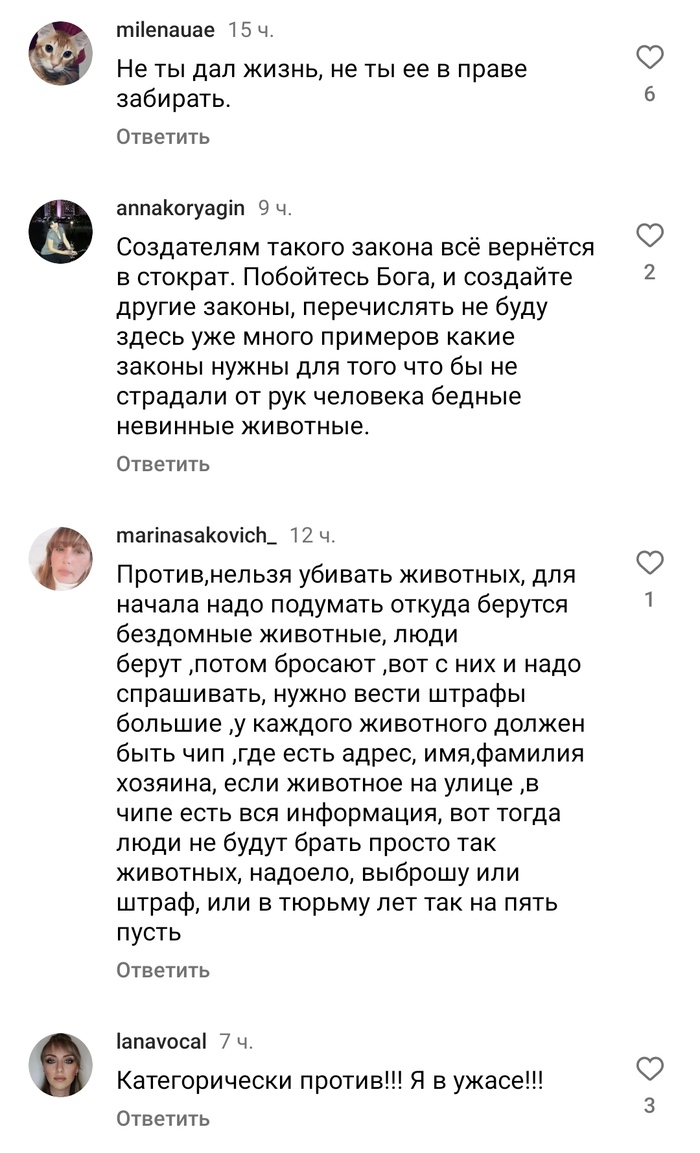View the 6 likes count on milenauae's comment
This screenshot has width=700, height=1153.
(x=650, y=94)
